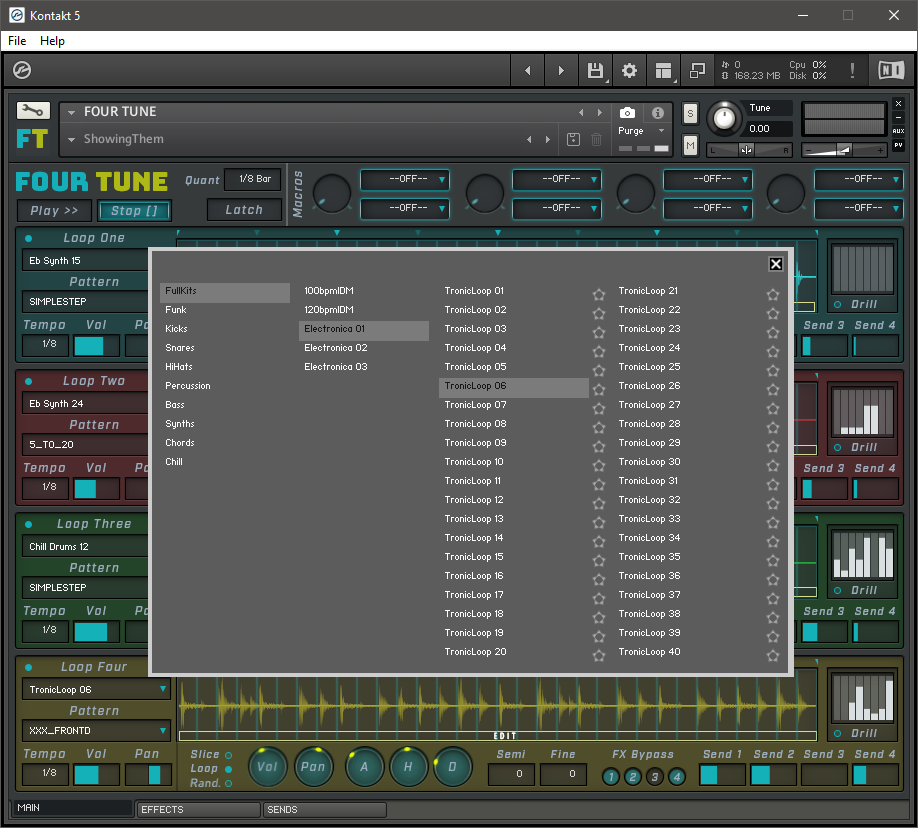Click the workspace layout panel icon
918x828 pixels.
pos(662,71)
